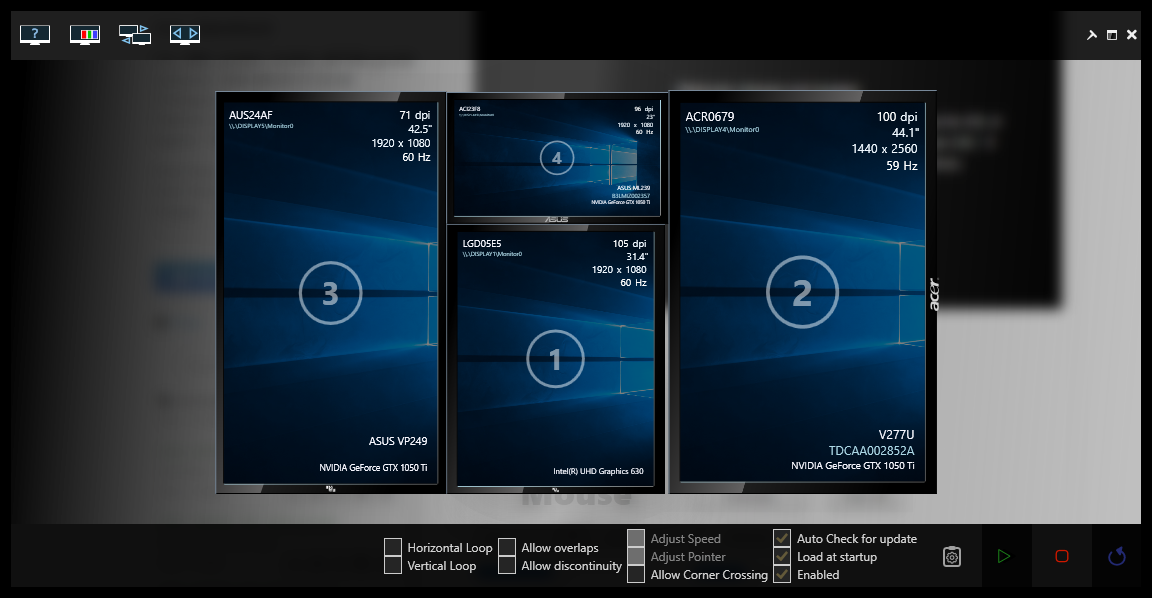Screen dimensions: 1152x598
Task: Select monitor 4 ASUS ML239 thumbnail
Action: [x=556, y=158]
